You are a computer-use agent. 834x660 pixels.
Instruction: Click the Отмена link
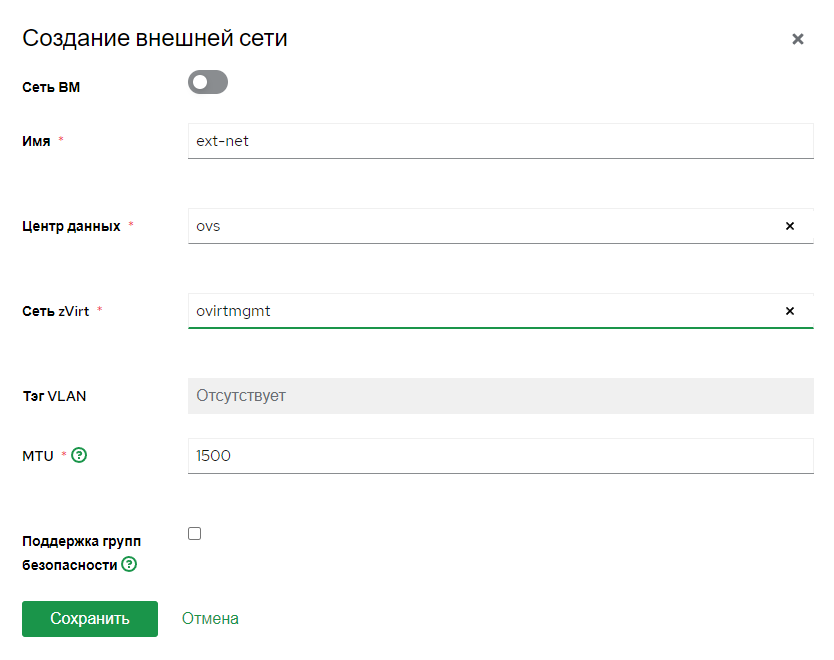(210, 619)
